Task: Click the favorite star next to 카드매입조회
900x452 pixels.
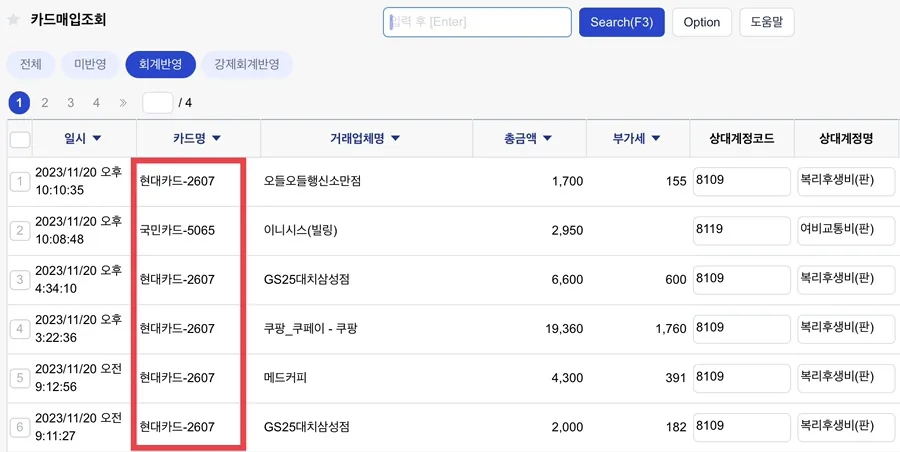Action: pos(14,20)
